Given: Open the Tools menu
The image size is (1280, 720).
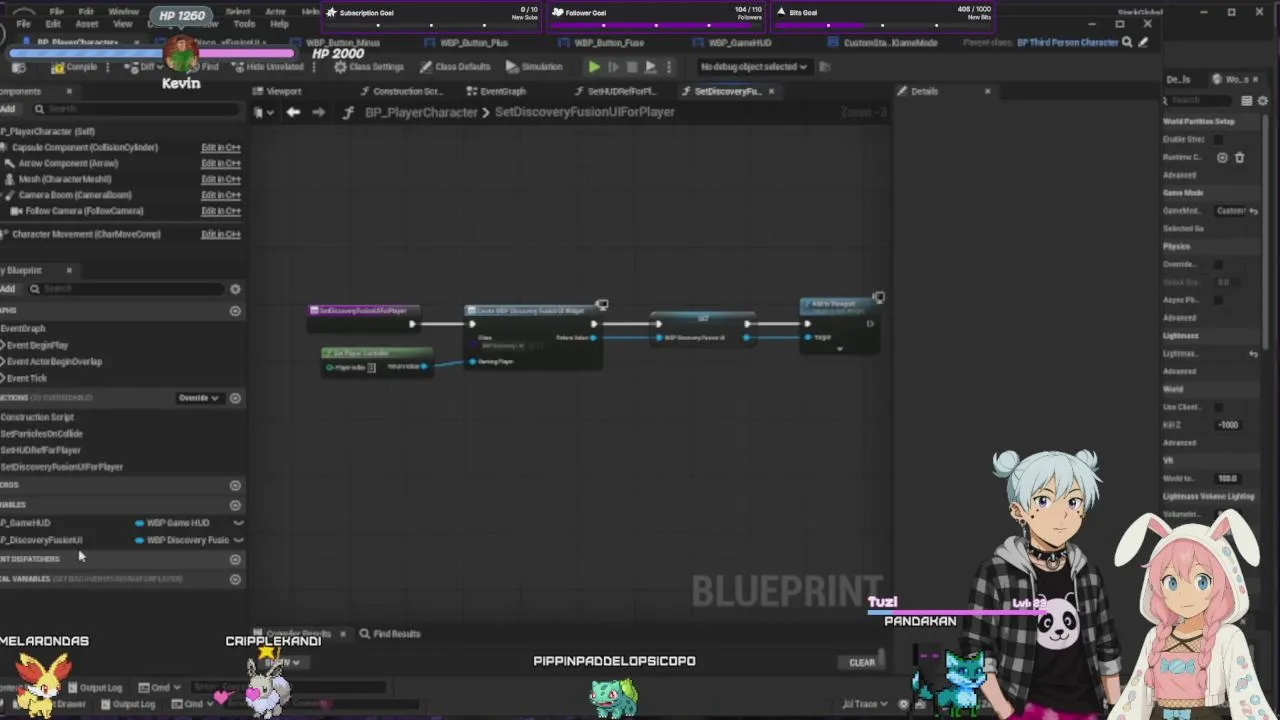Looking at the screenshot, I should click(x=244, y=23).
